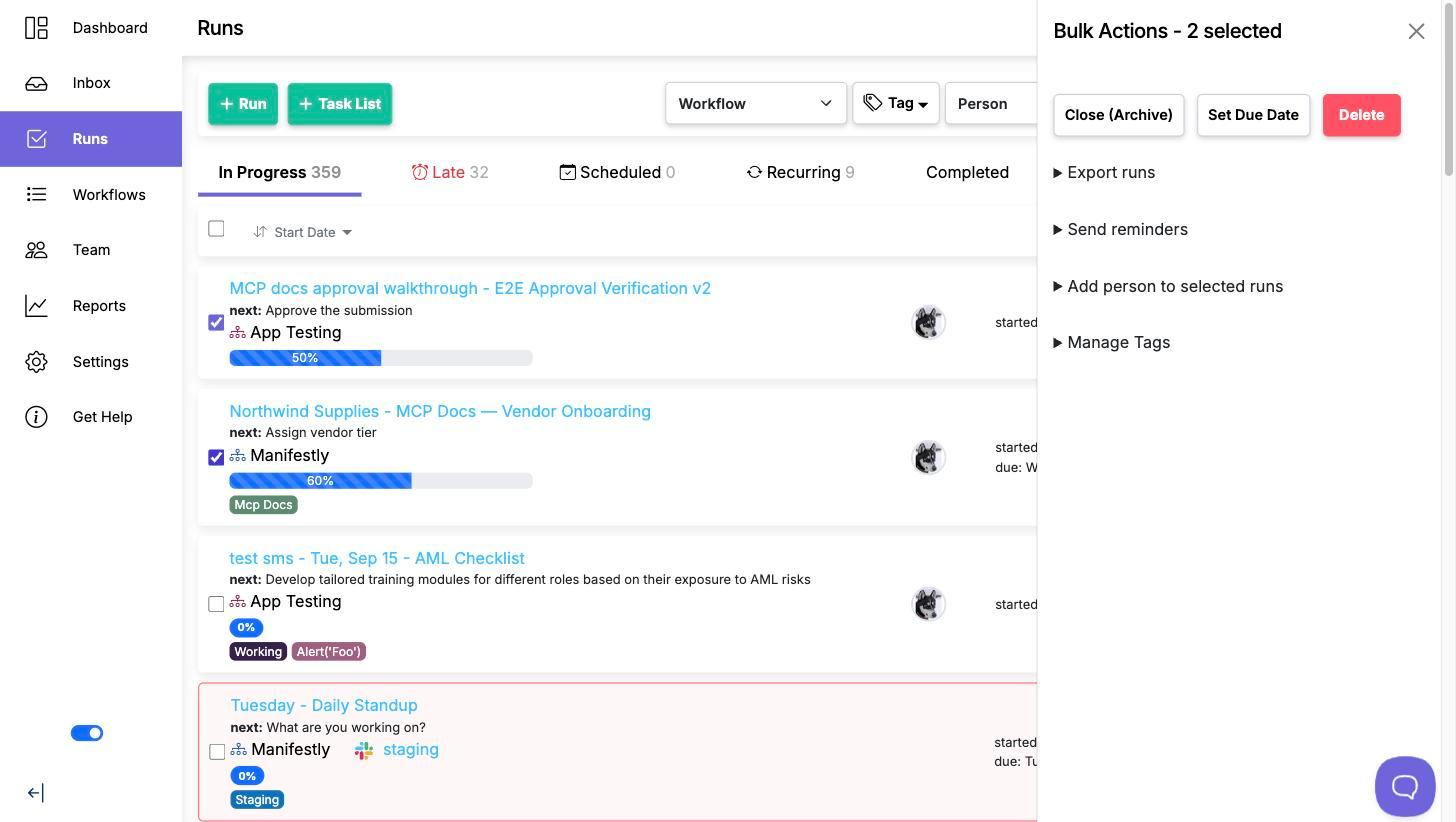This screenshot has height=822, width=1456.
Task: Click the + Run button
Action: point(243,104)
